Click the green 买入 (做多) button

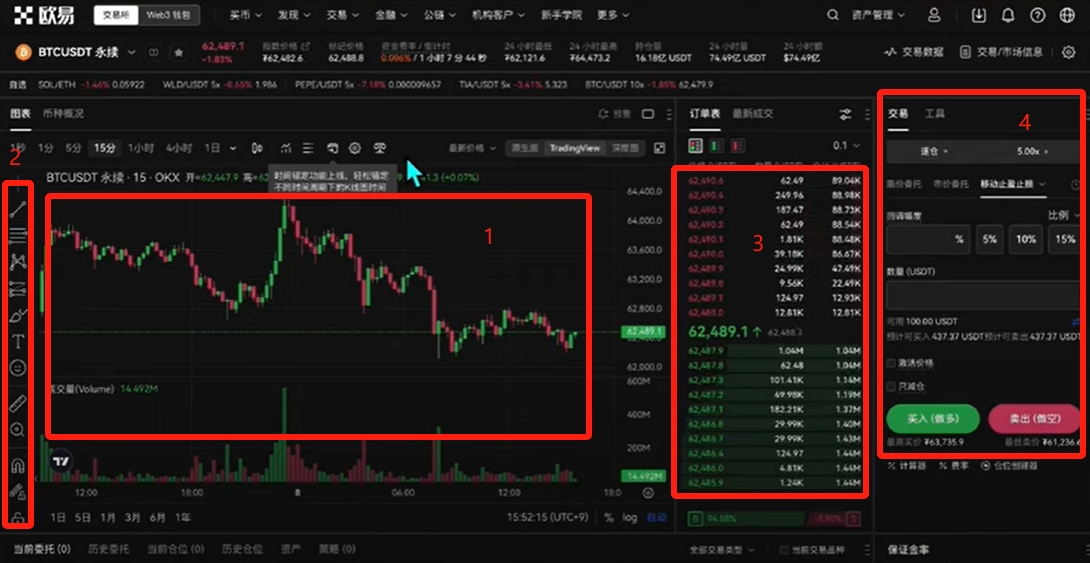pyautogui.click(x=933, y=419)
